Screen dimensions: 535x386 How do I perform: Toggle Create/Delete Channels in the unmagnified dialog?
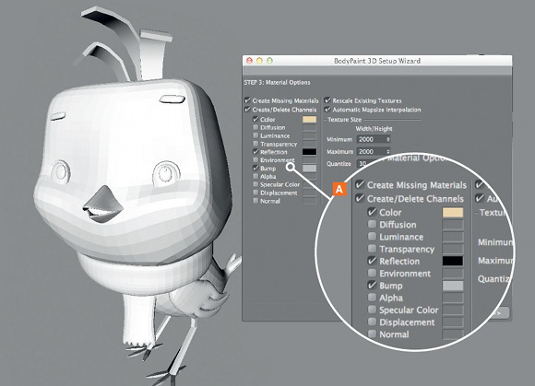coord(247,110)
